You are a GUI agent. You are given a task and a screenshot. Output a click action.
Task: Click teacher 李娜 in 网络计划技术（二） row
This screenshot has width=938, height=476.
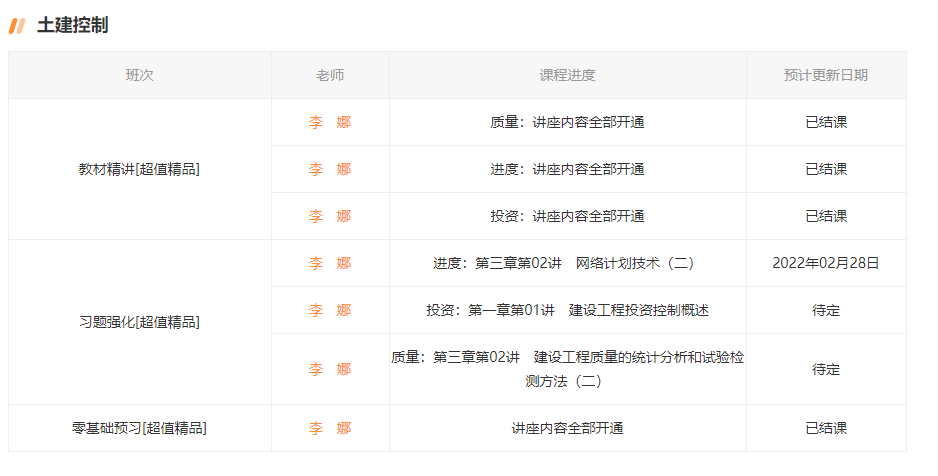(330, 263)
